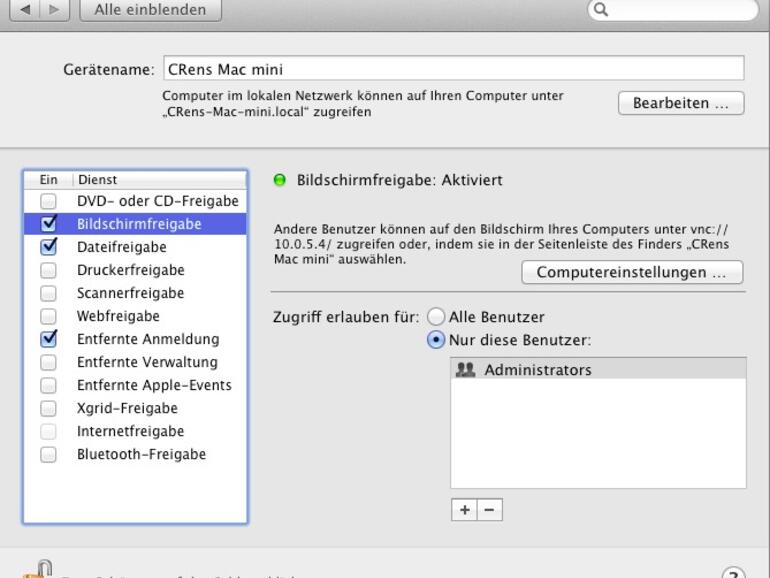Click the Alle einblenden button

150,10
